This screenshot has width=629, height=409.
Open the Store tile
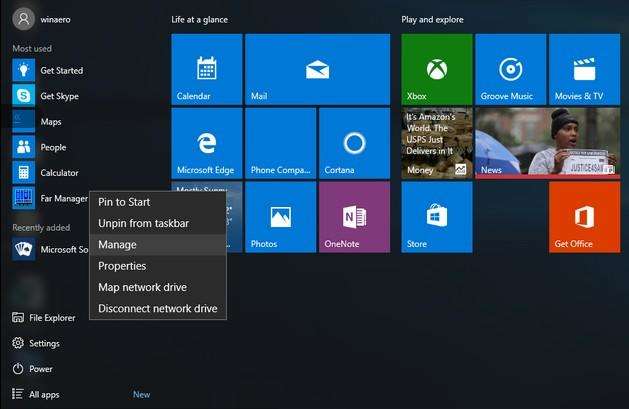click(437, 217)
